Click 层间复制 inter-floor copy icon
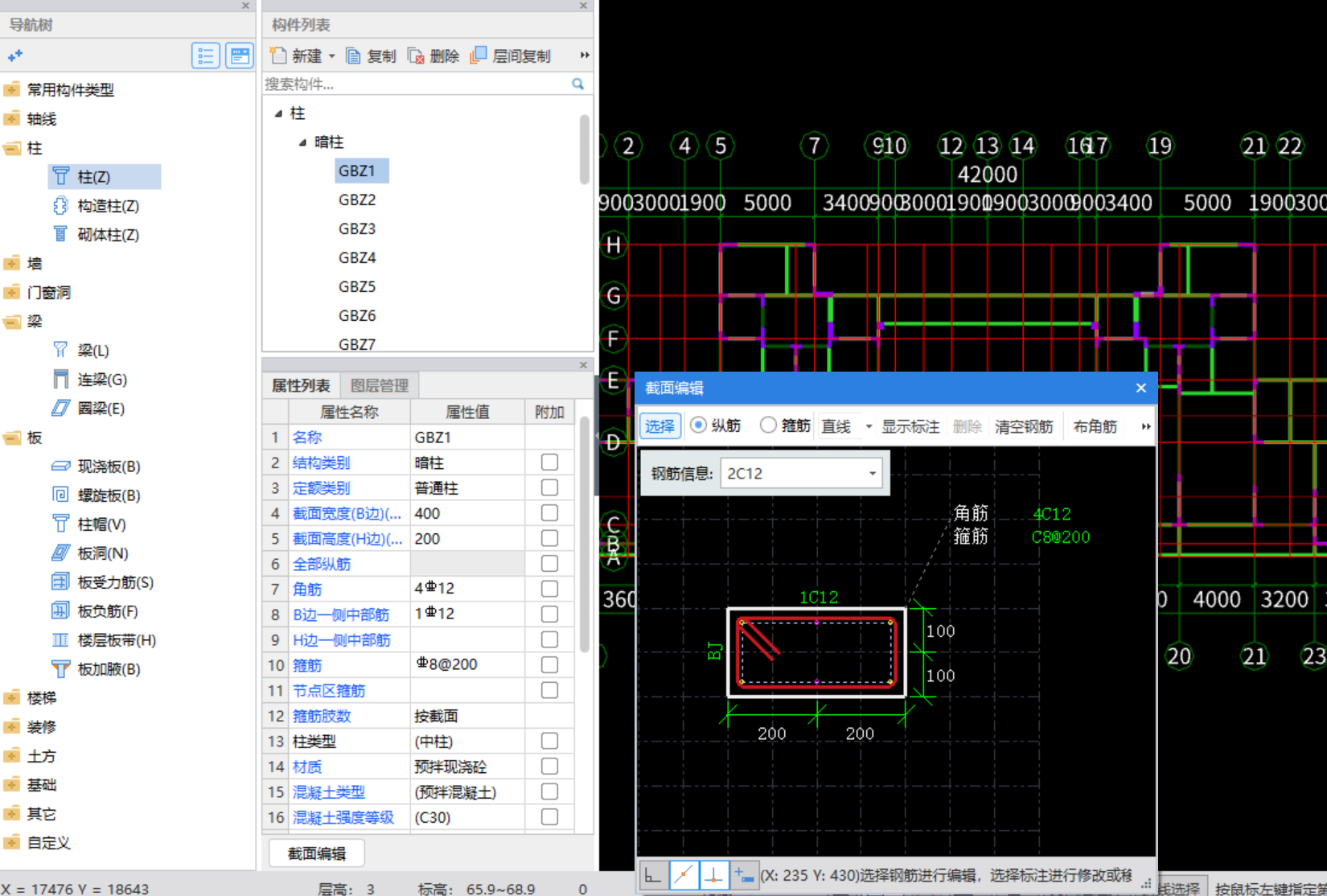This screenshot has height=896, width=1327. (479, 55)
